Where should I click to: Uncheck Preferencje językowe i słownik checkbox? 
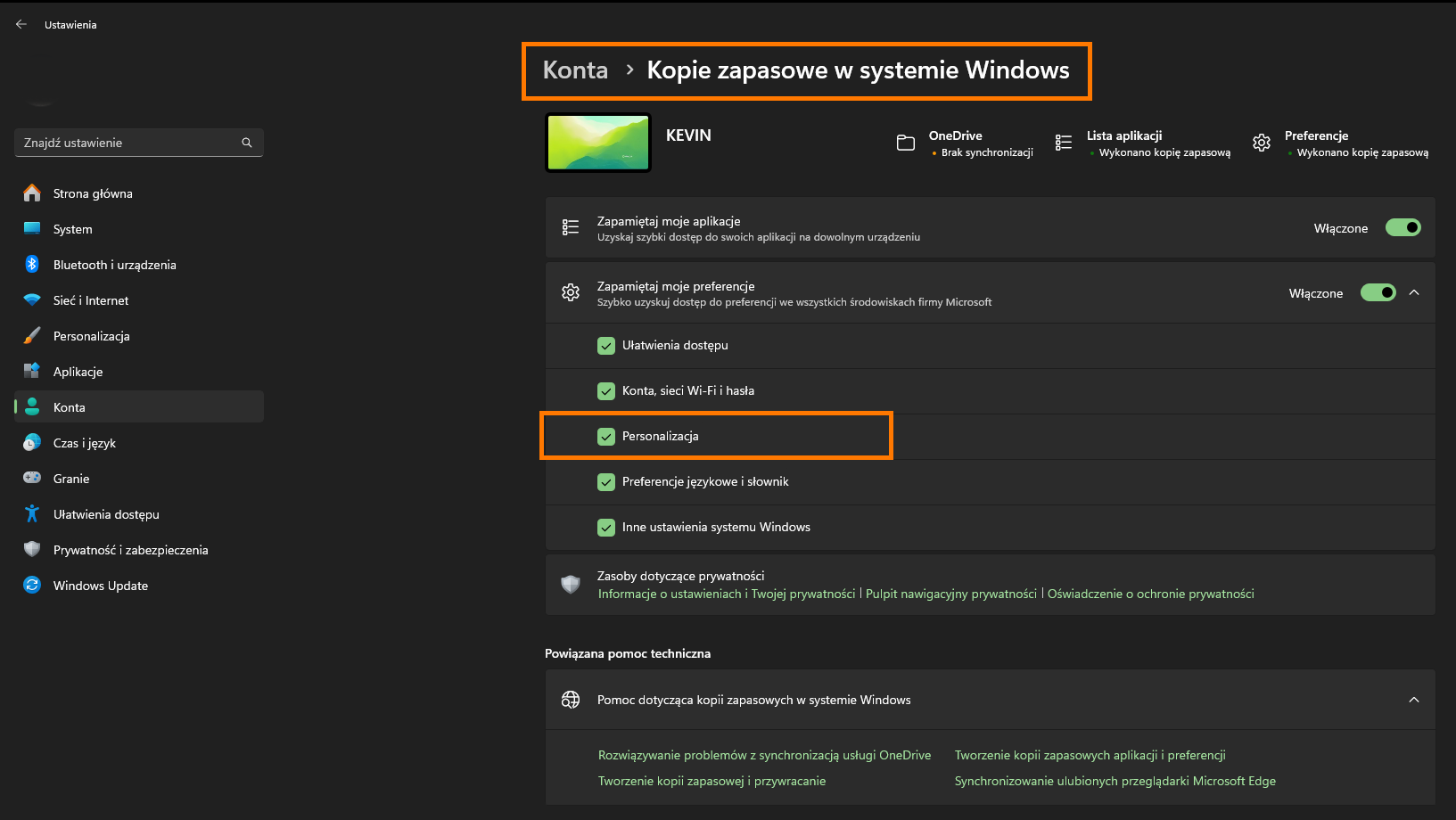pyautogui.click(x=606, y=481)
